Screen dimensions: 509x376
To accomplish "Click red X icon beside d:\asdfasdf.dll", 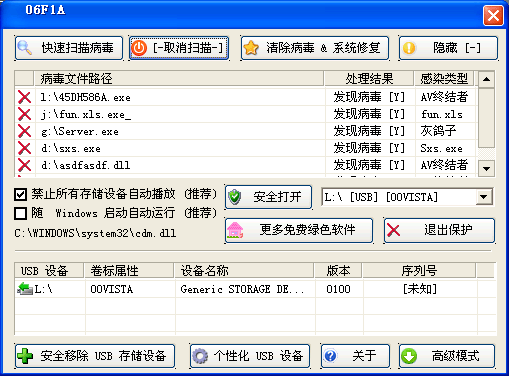I will click(x=24, y=165).
